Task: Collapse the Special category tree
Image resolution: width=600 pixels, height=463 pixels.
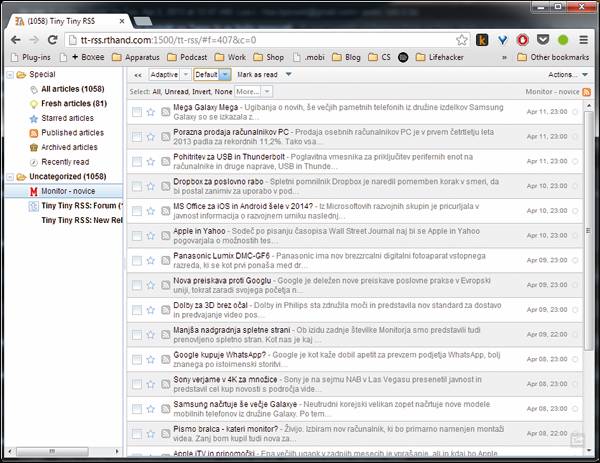Action: (10, 75)
